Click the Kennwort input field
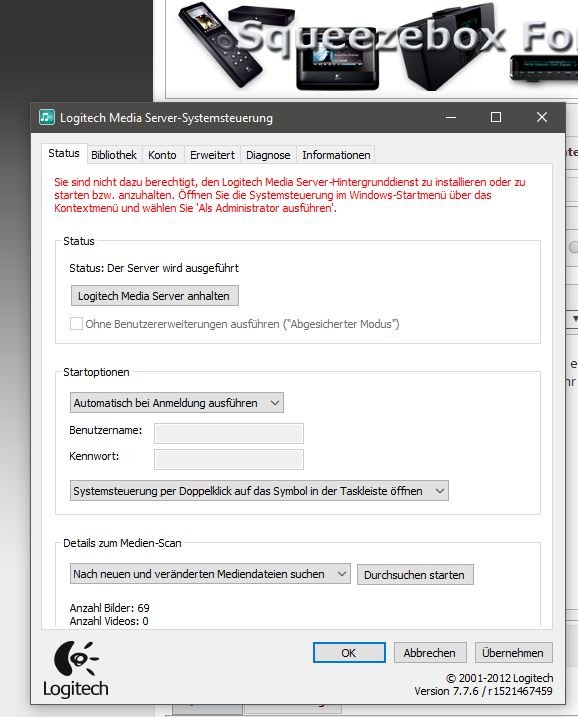Viewport: 578px width, 717px height. [229, 459]
